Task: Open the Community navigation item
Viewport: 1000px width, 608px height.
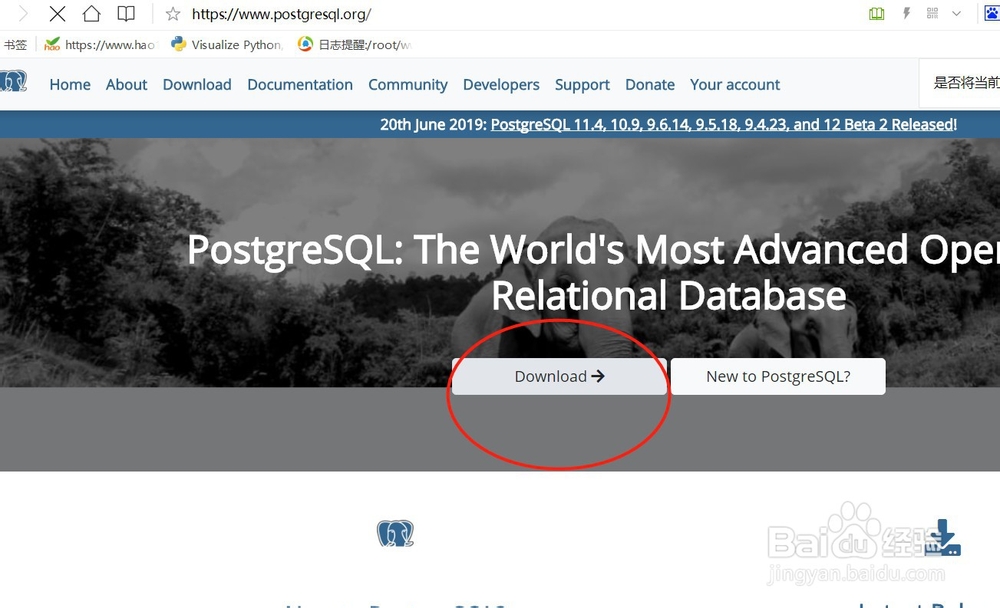Action: pos(407,85)
